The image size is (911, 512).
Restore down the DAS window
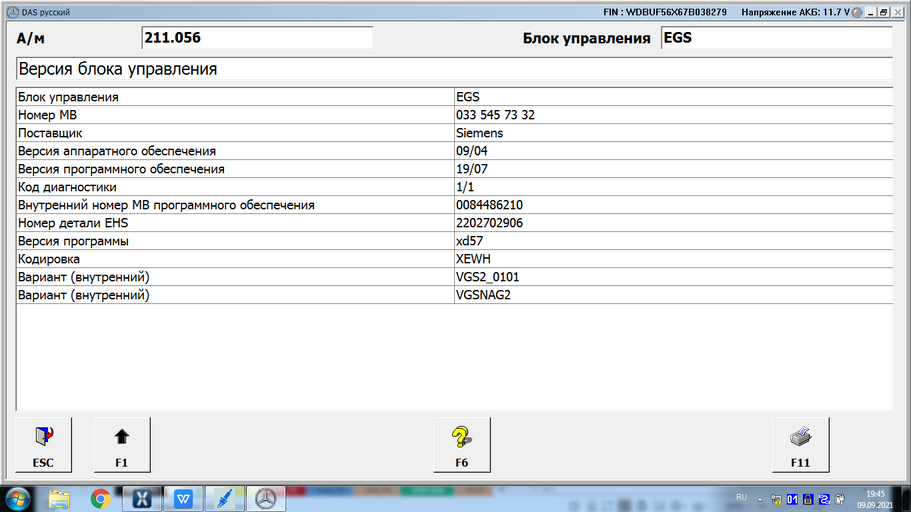pos(884,12)
